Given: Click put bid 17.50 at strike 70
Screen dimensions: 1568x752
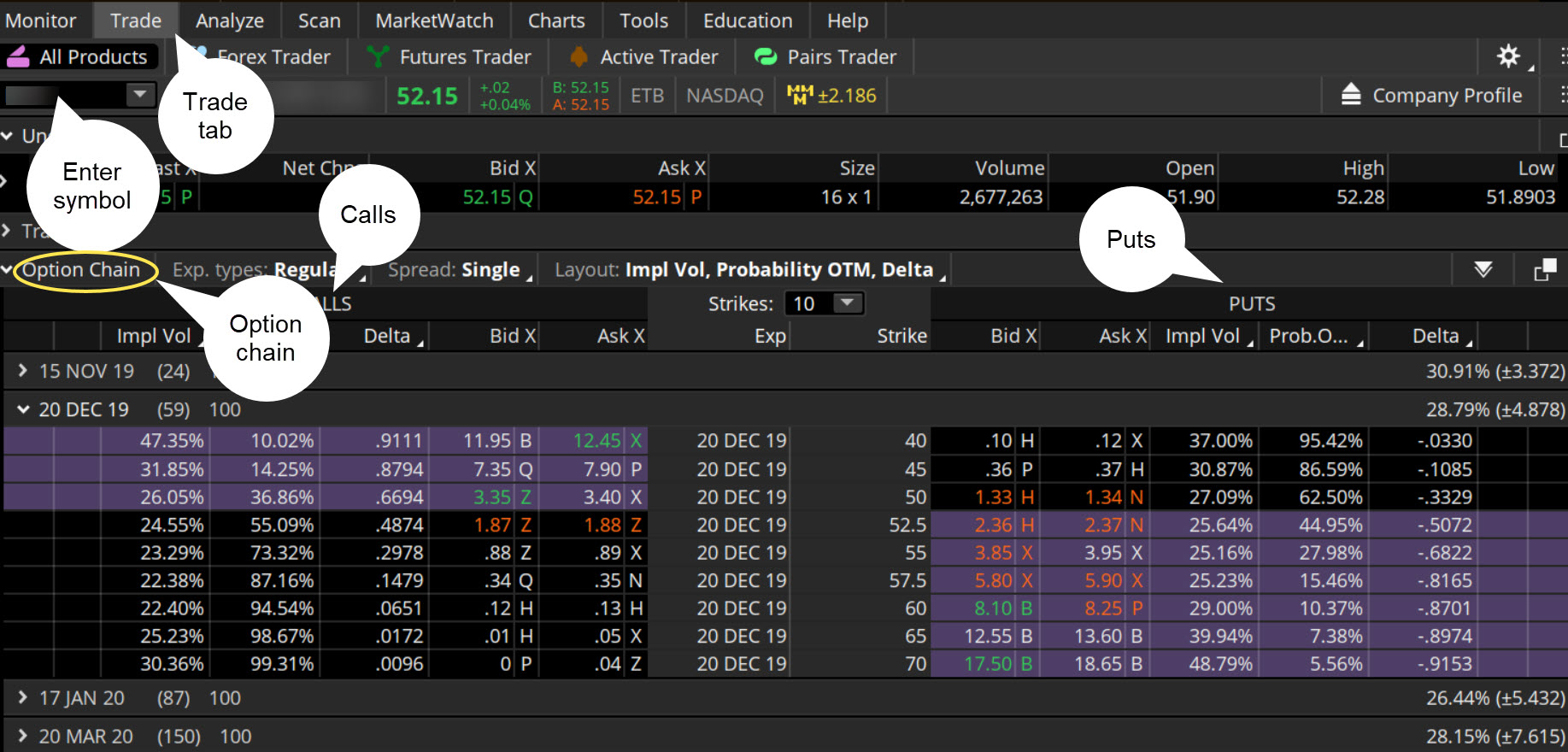Looking at the screenshot, I should tap(988, 664).
